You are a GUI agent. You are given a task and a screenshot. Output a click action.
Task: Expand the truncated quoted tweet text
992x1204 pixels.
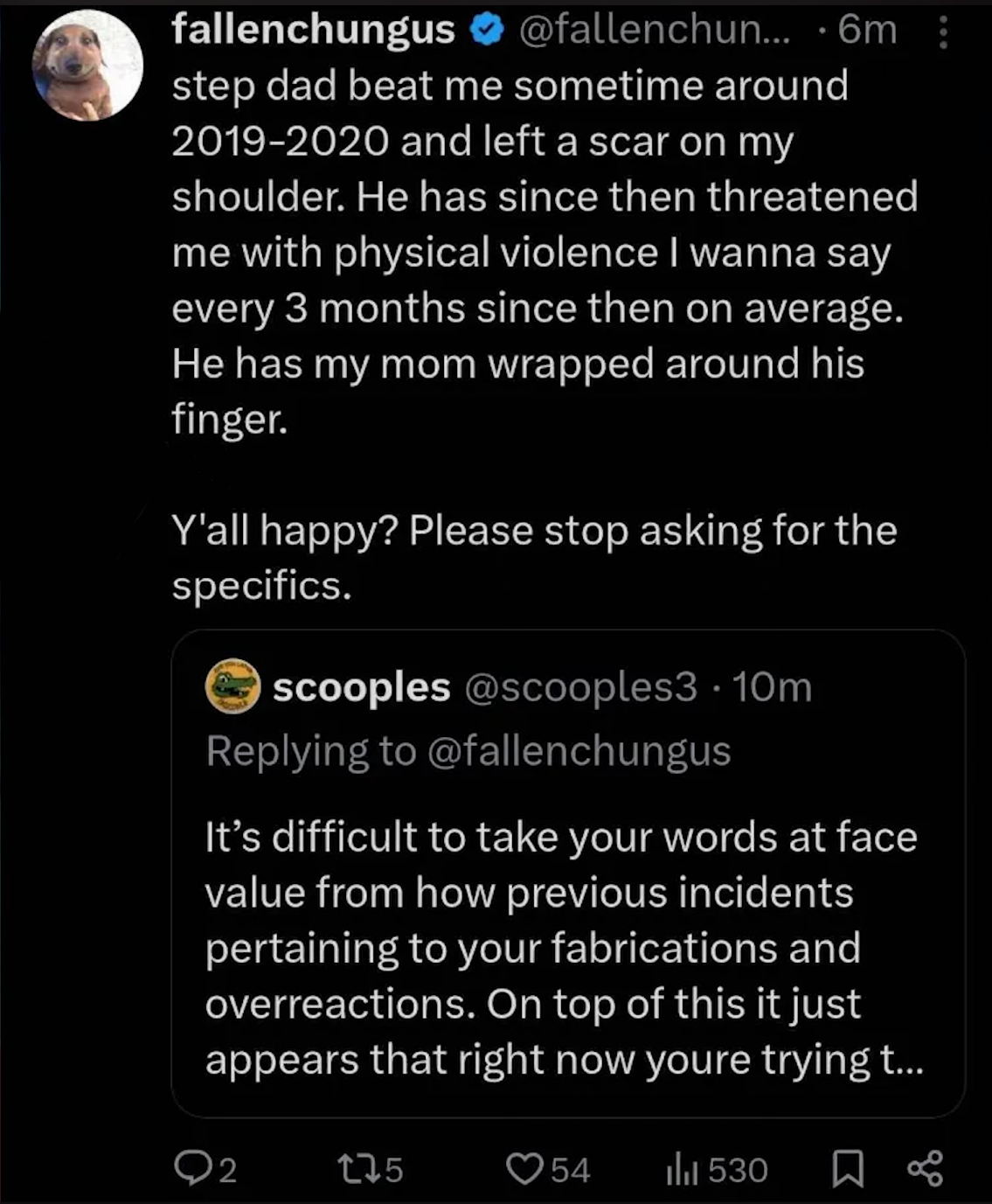click(x=564, y=948)
